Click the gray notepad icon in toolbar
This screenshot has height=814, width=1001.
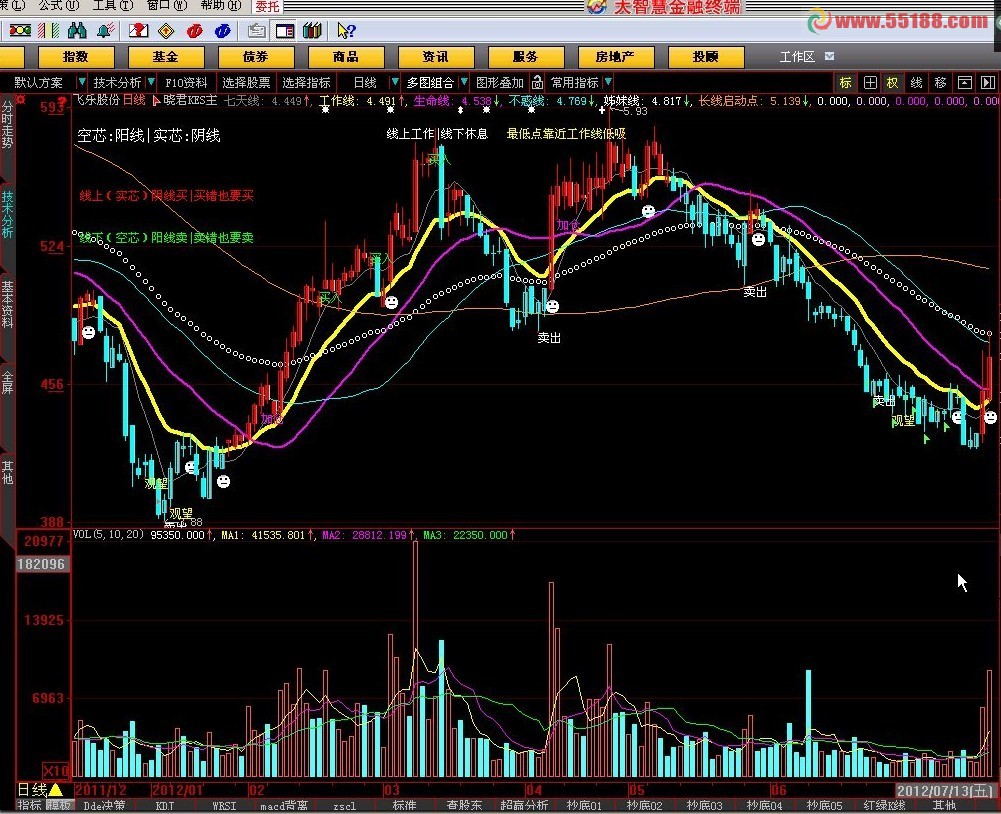[x=257, y=30]
